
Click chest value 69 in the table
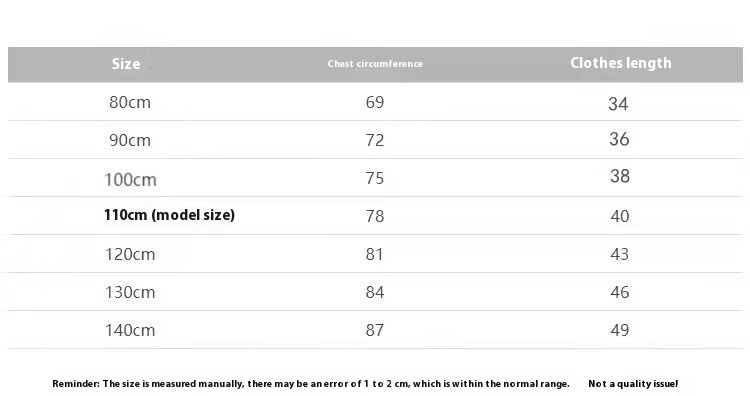pos(375,102)
